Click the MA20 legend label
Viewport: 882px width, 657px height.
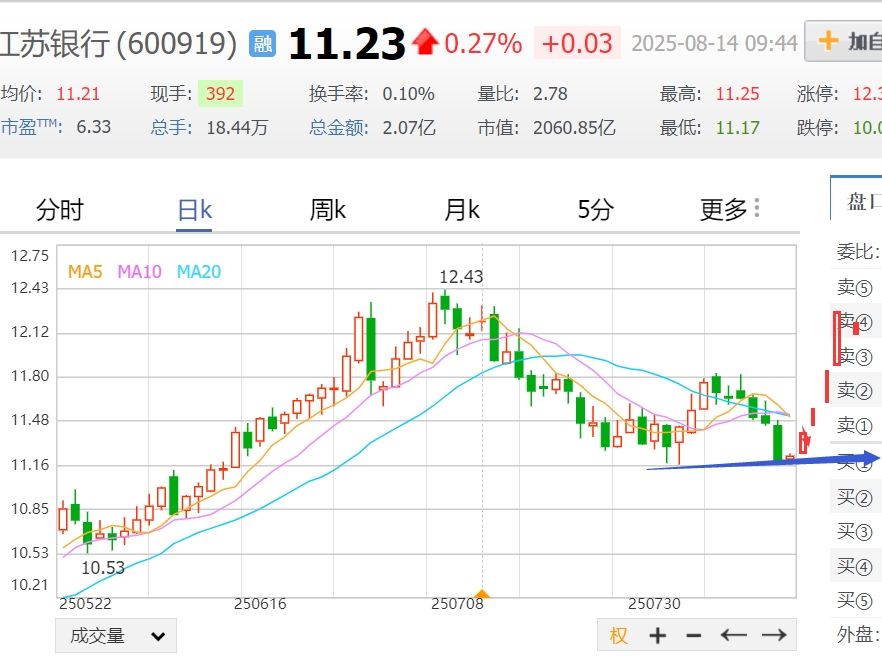(x=199, y=272)
